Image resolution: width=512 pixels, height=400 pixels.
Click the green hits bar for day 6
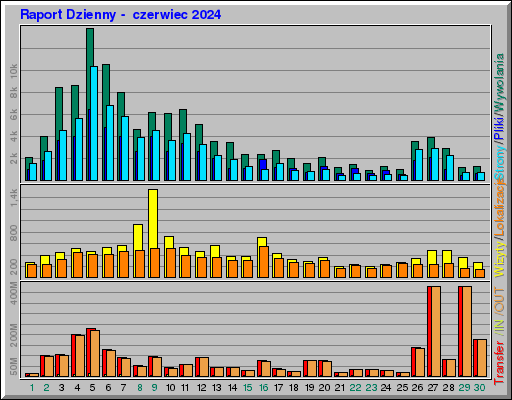point(106,85)
